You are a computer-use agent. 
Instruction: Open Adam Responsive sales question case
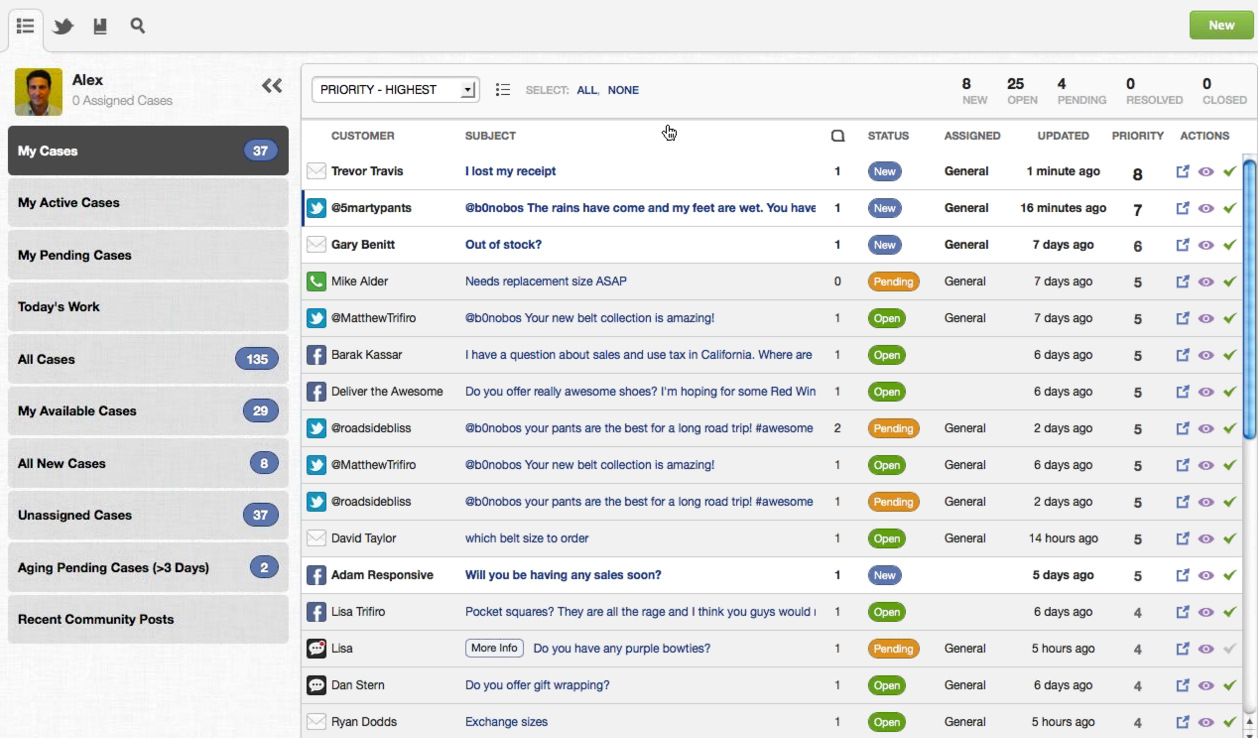coord(563,575)
